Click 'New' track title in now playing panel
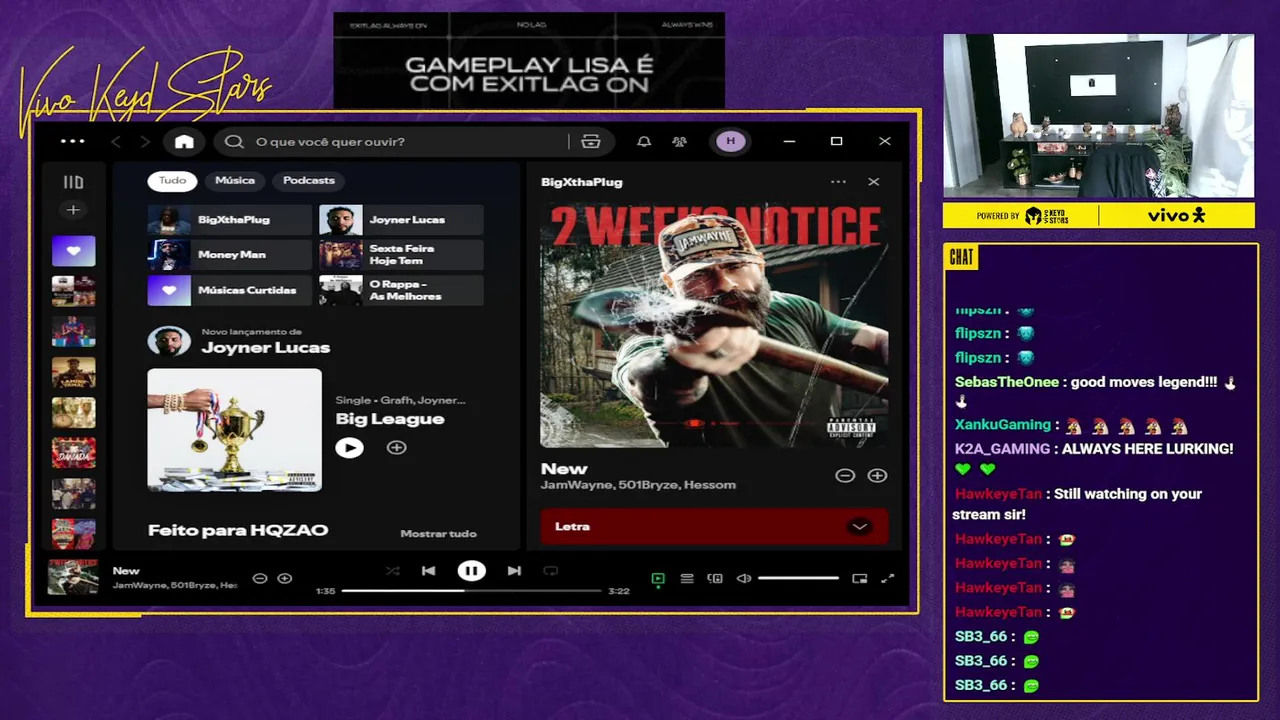The height and width of the screenshot is (720, 1280). (x=564, y=469)
